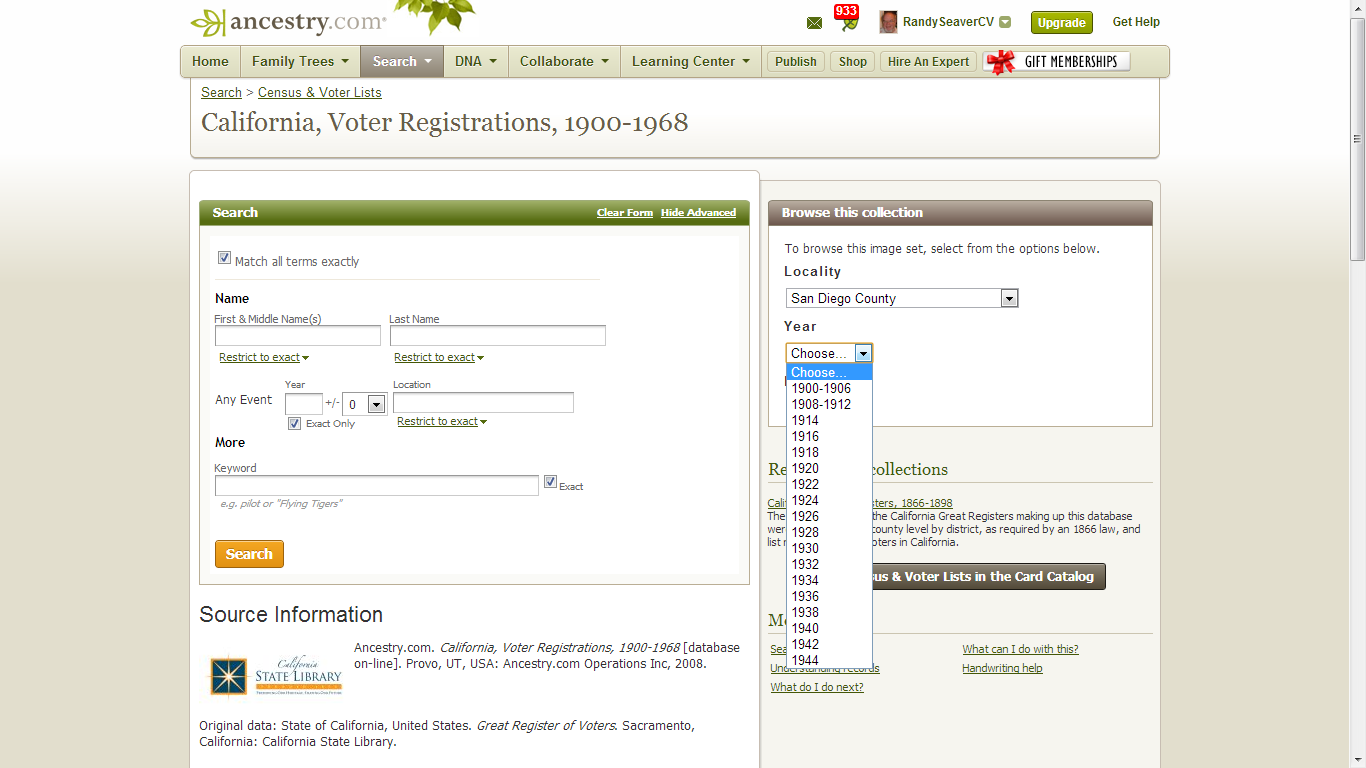Click the green Upgrade button
The width and height of the screenshot is (1366, 768).
coord(1061,22)
